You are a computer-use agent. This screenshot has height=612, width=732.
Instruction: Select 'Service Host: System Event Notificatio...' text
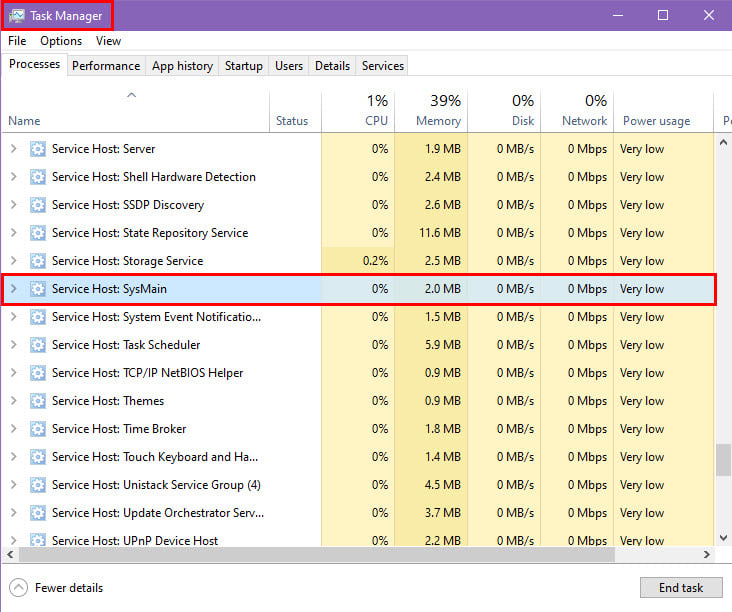pos(156,317)
